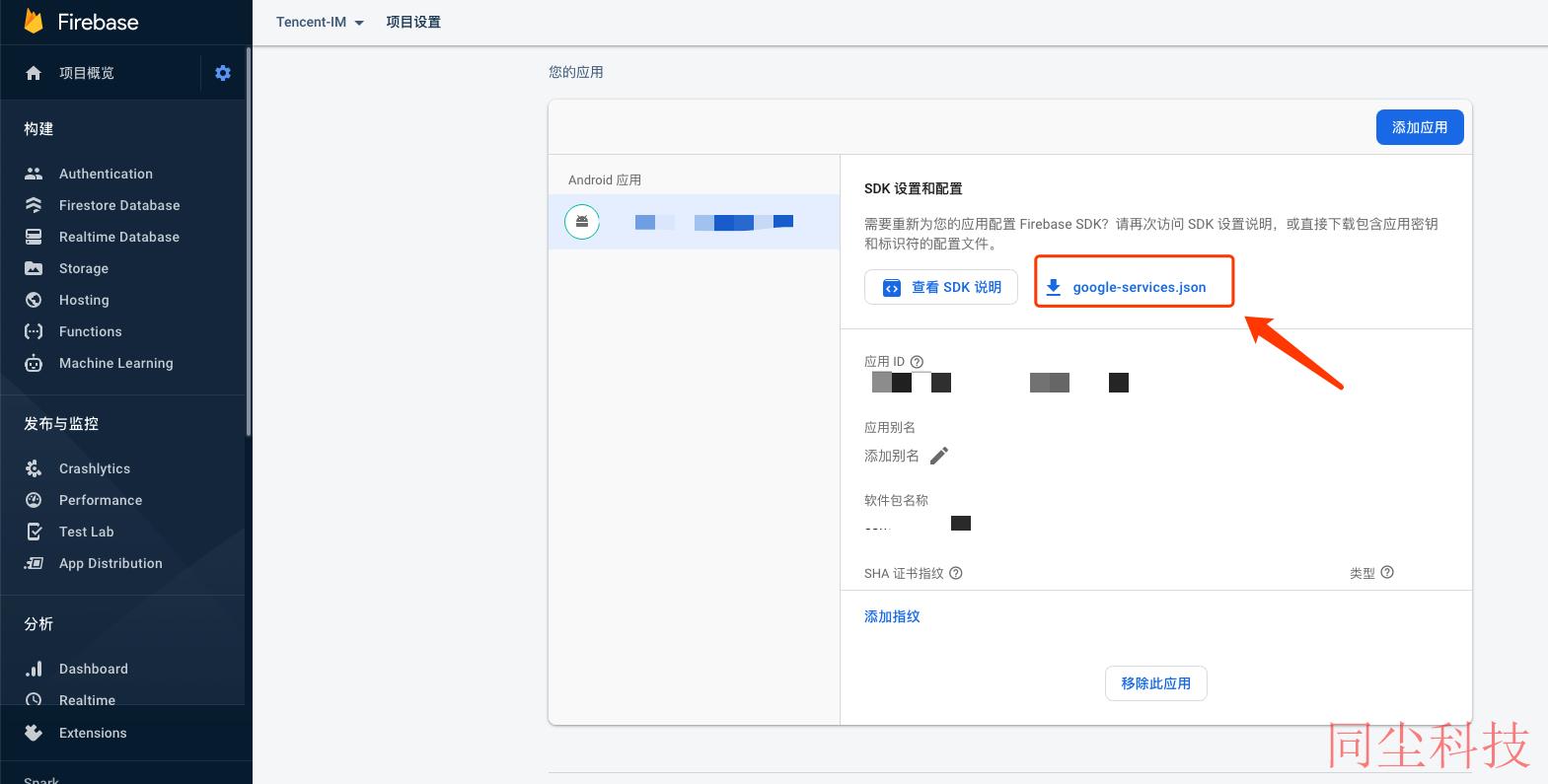The height and width of the screenshot is (784, 1548).
Task: Click the Realtime Database icon
Action: [34, 237]
